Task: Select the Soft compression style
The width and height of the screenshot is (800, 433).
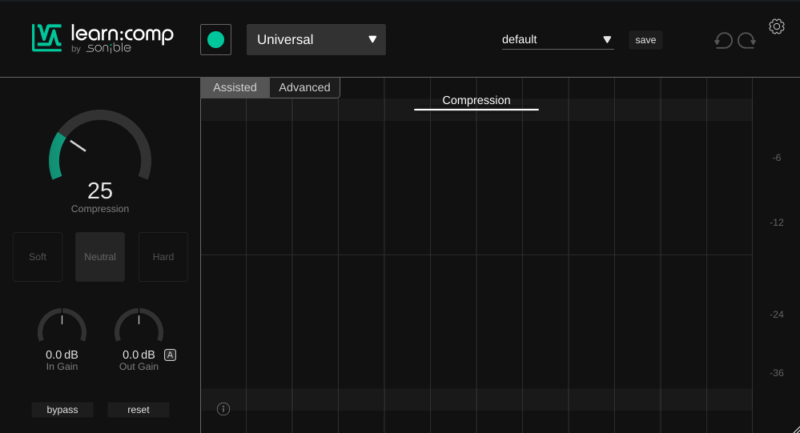Action: [37, 257]
